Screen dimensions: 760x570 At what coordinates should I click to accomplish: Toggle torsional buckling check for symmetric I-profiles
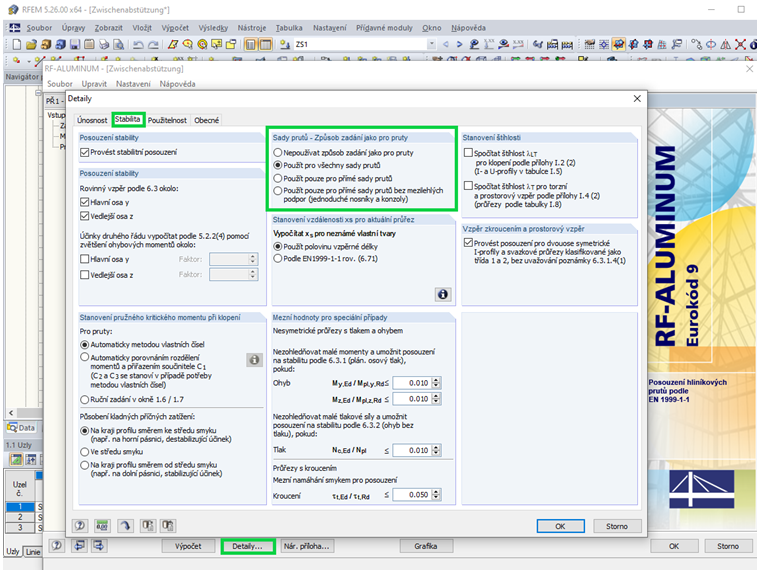[468, 243]
